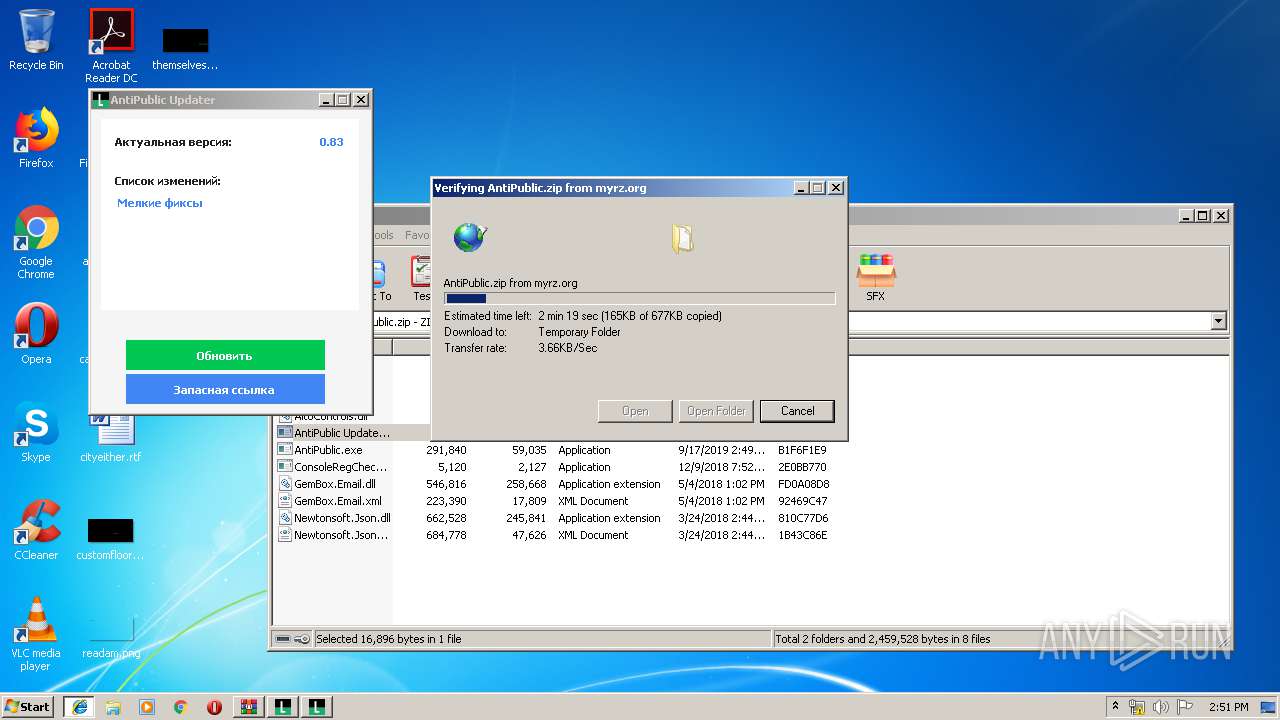Click the folder icon in download dialog
The image size is (1280, 720).
coord(682,237)
